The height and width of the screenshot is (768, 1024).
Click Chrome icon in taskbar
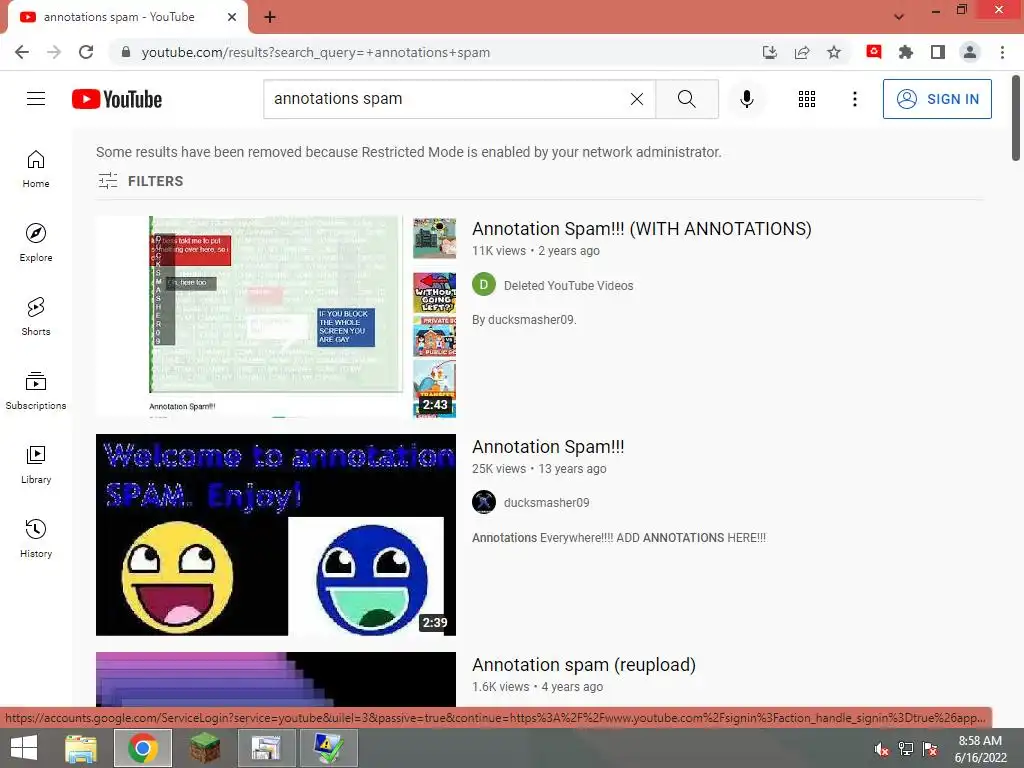143,748
